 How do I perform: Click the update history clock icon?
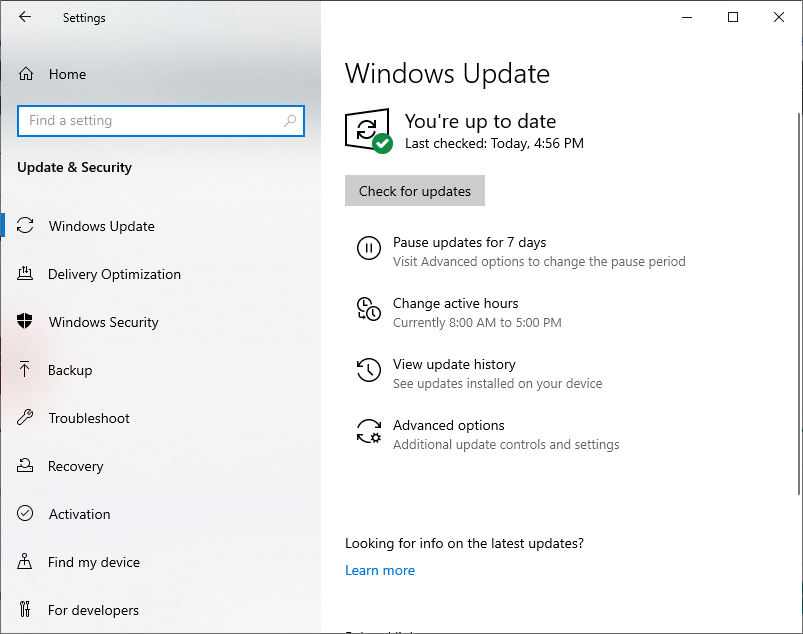[368, 370]
